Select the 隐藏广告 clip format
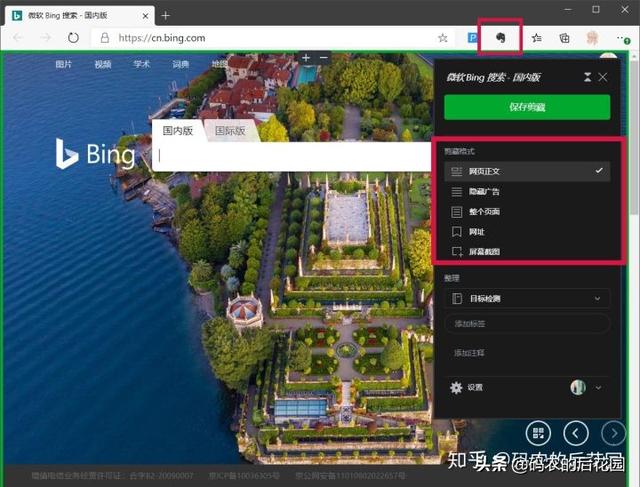 [527, 191]
